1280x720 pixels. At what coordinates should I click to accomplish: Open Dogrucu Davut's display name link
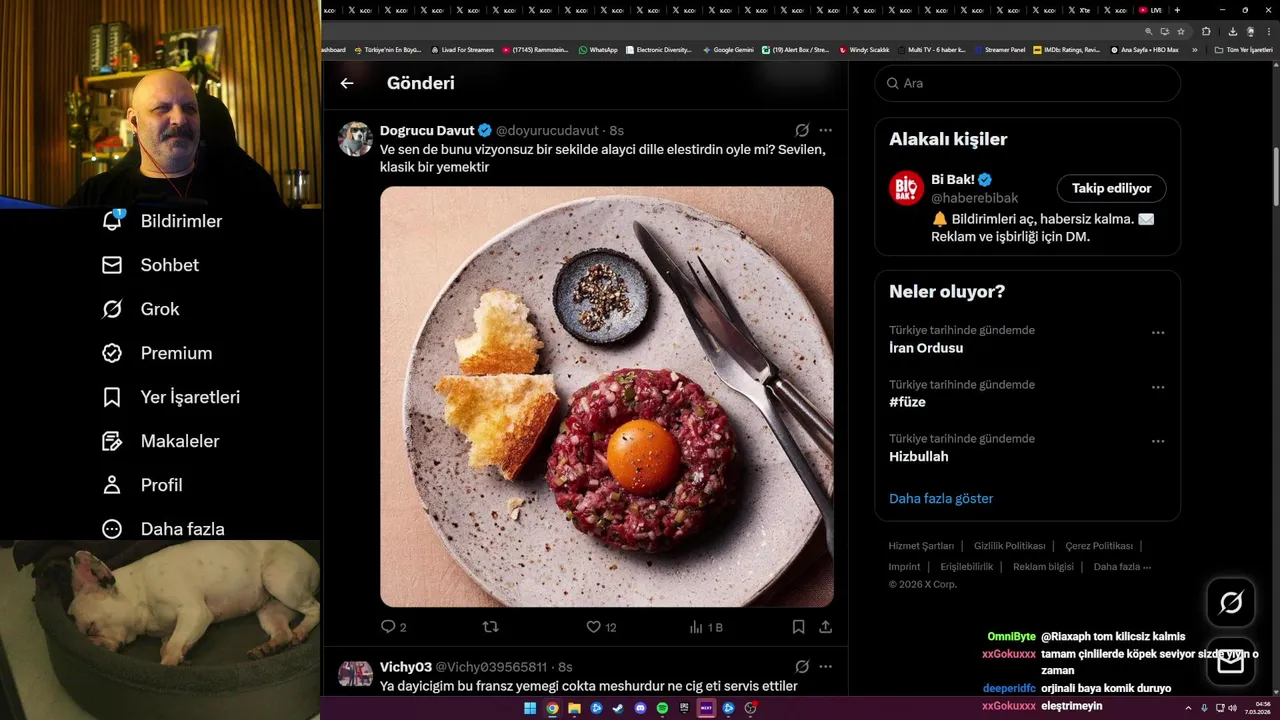pos(427,131)
